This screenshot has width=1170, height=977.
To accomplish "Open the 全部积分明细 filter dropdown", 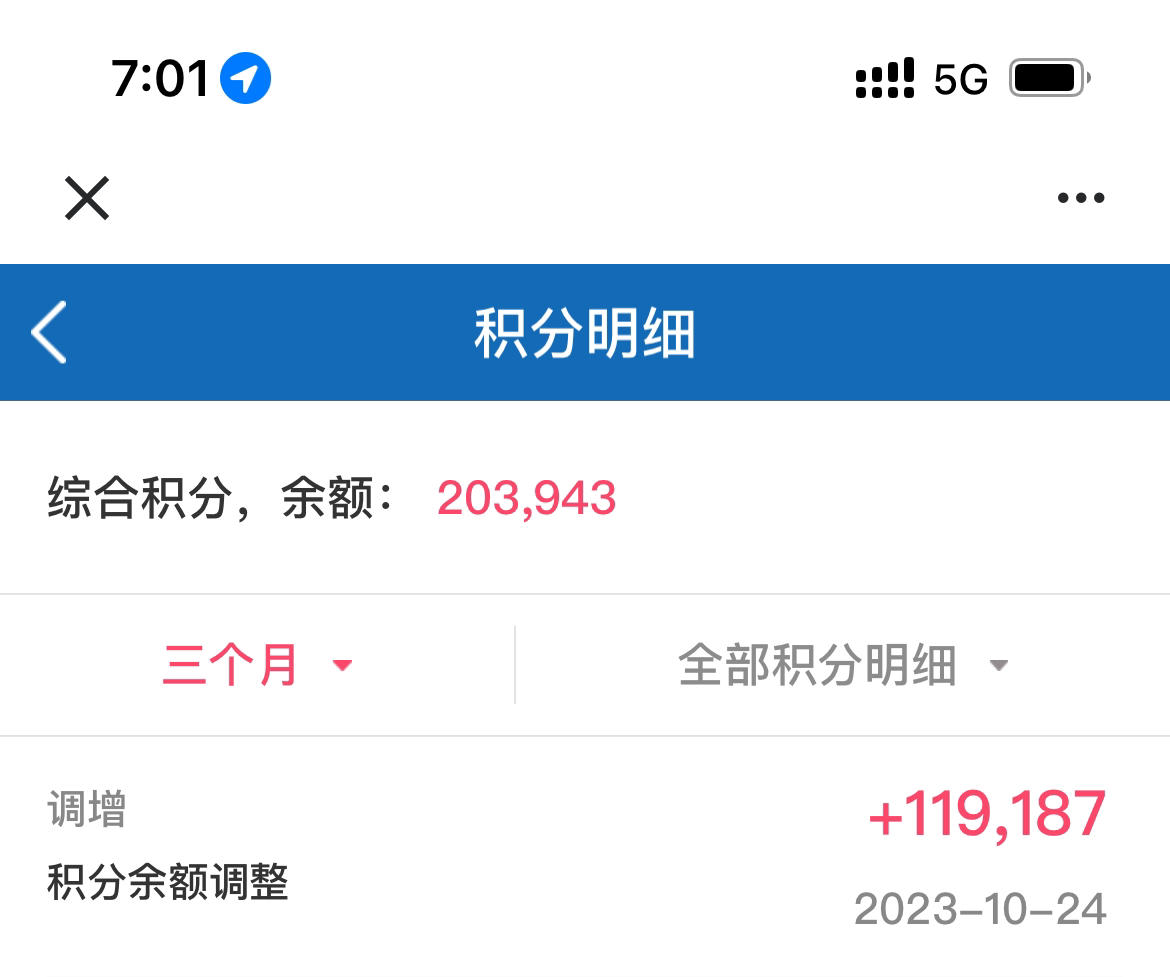I will (842, 665).
